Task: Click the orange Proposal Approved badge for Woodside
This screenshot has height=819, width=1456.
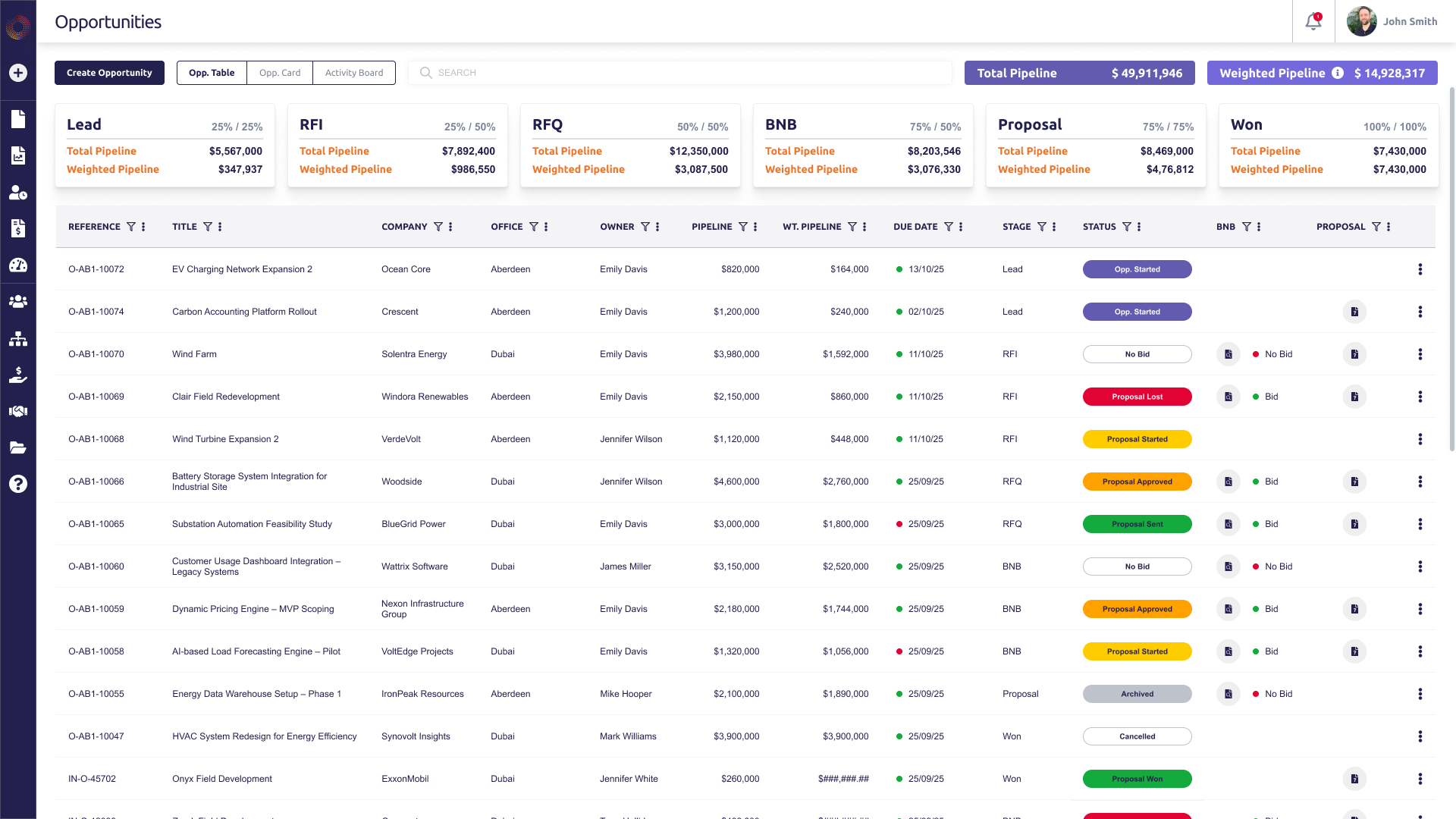Action: [x=1137, y=482]
